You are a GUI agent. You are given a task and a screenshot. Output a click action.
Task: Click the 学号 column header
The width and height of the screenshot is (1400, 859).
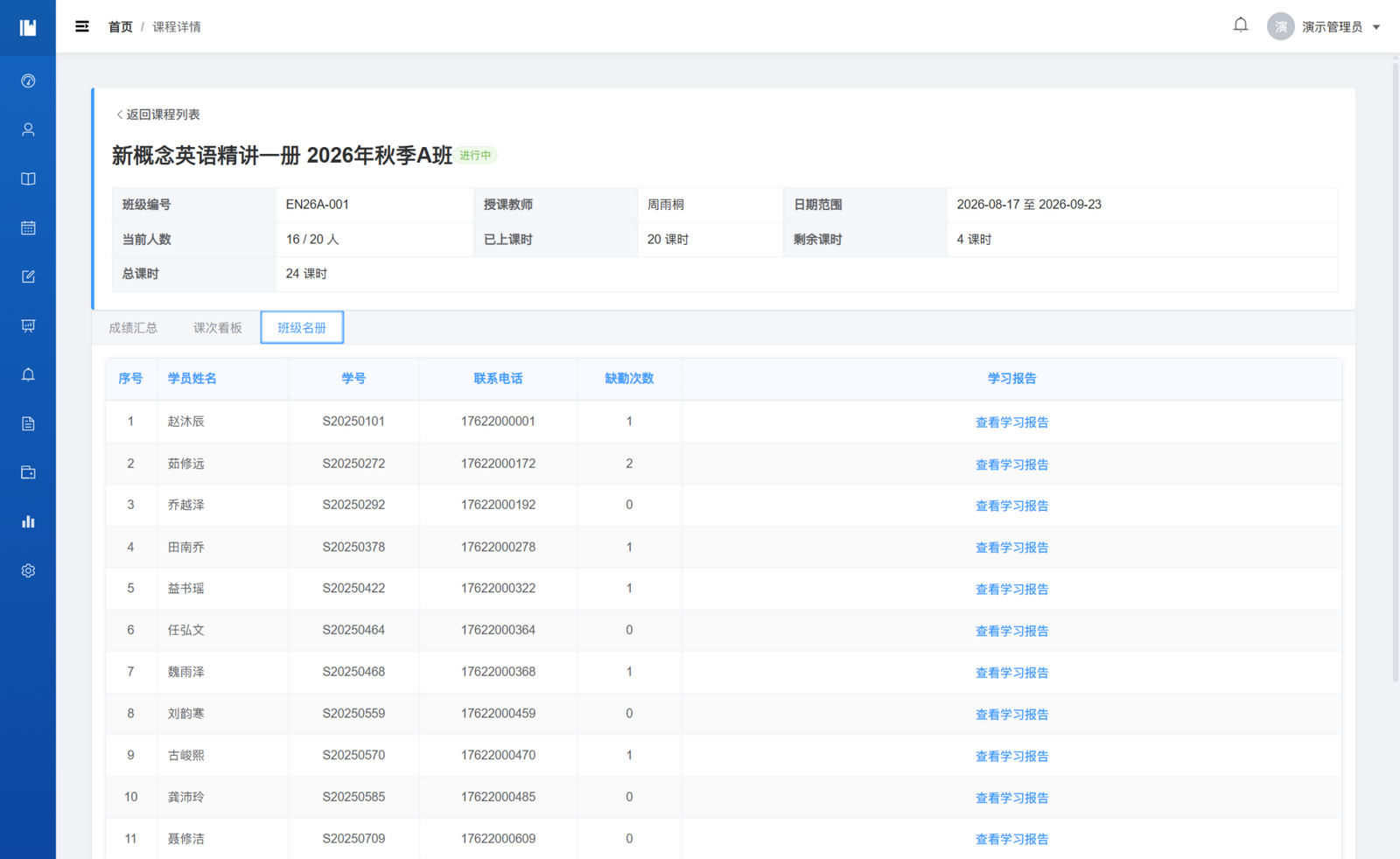[x=353, y=379]
